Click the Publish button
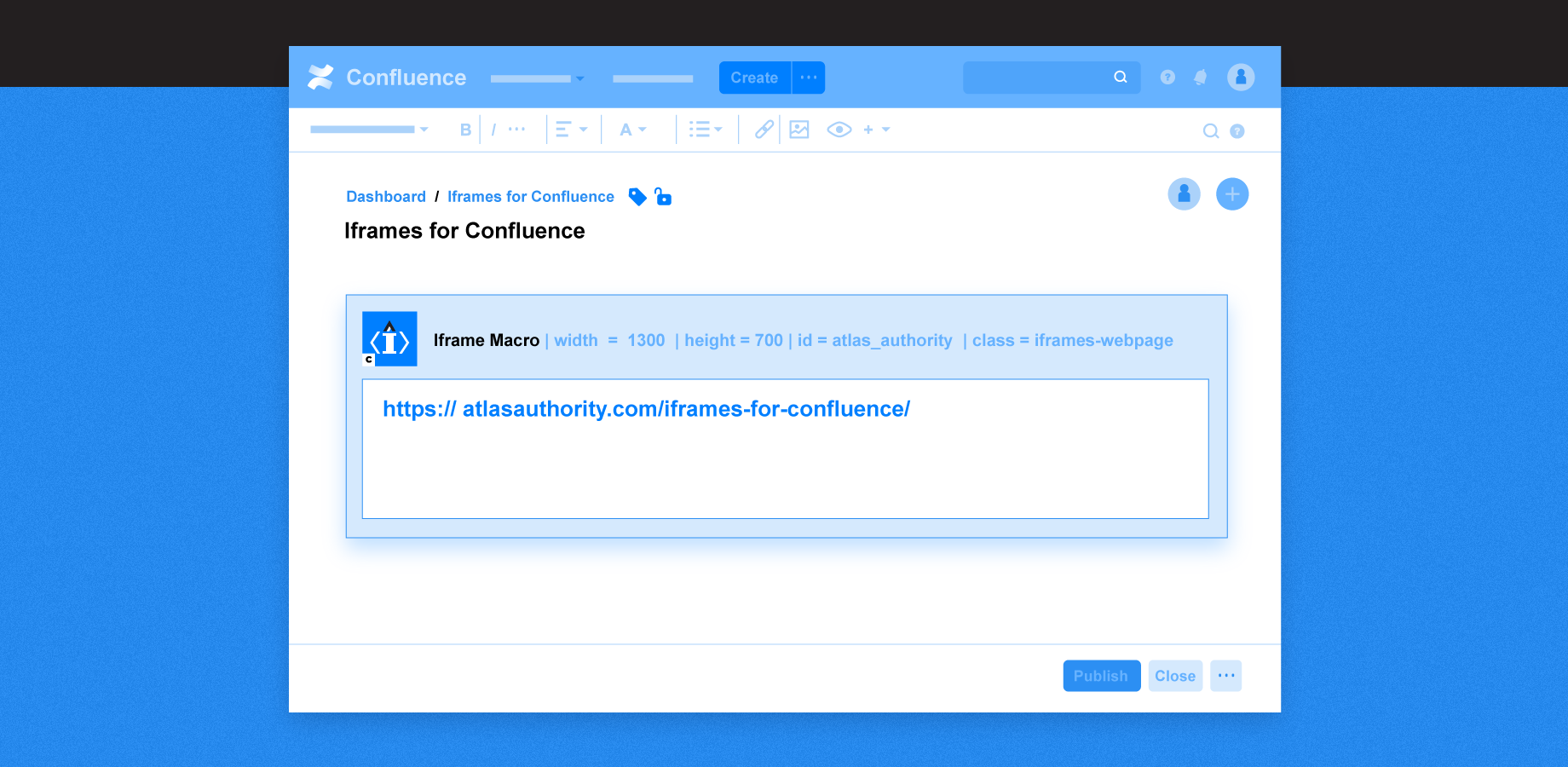1568x767 pixels. coord(1101,676)
